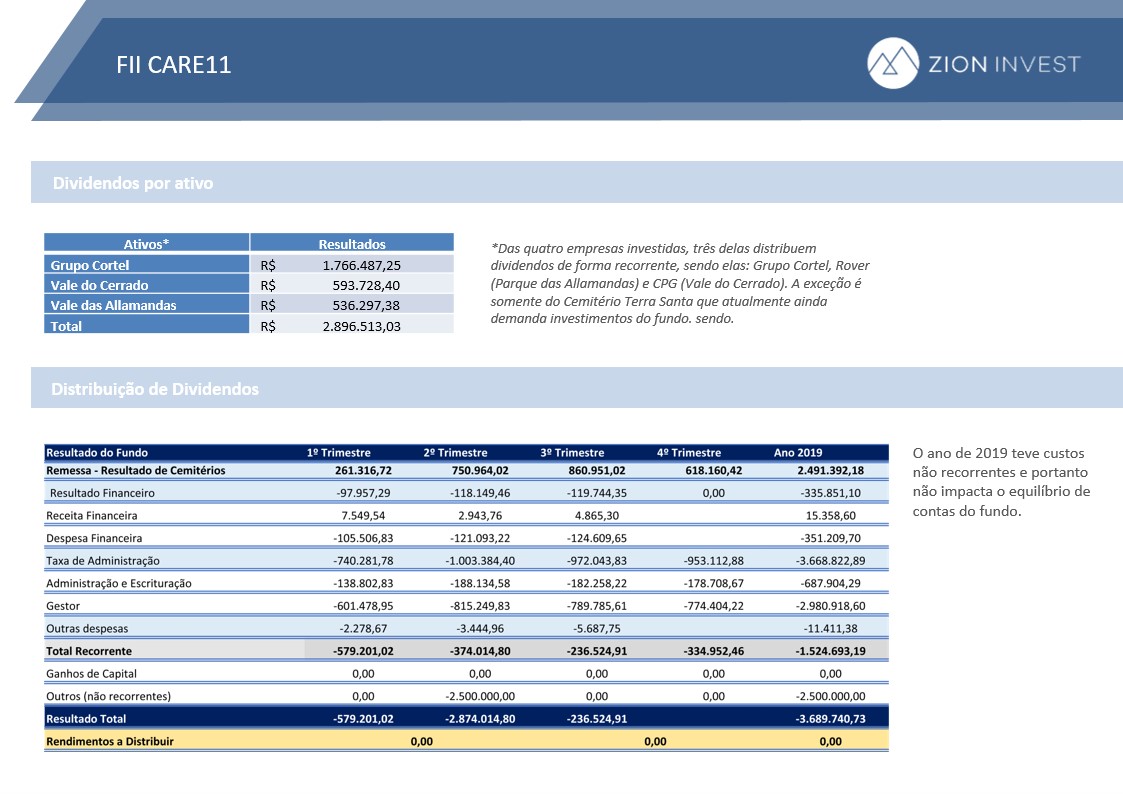Click the value -334.952,46

coord(713,651)
